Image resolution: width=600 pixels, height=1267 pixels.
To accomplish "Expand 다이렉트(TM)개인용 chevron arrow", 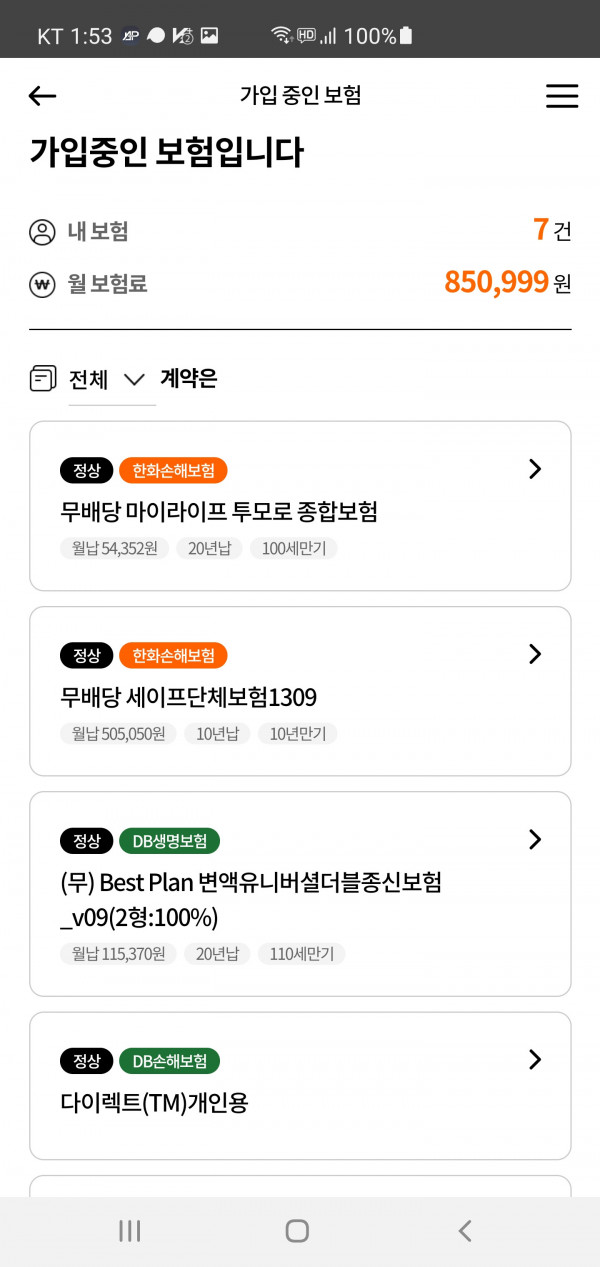I will click(535, 1059).
